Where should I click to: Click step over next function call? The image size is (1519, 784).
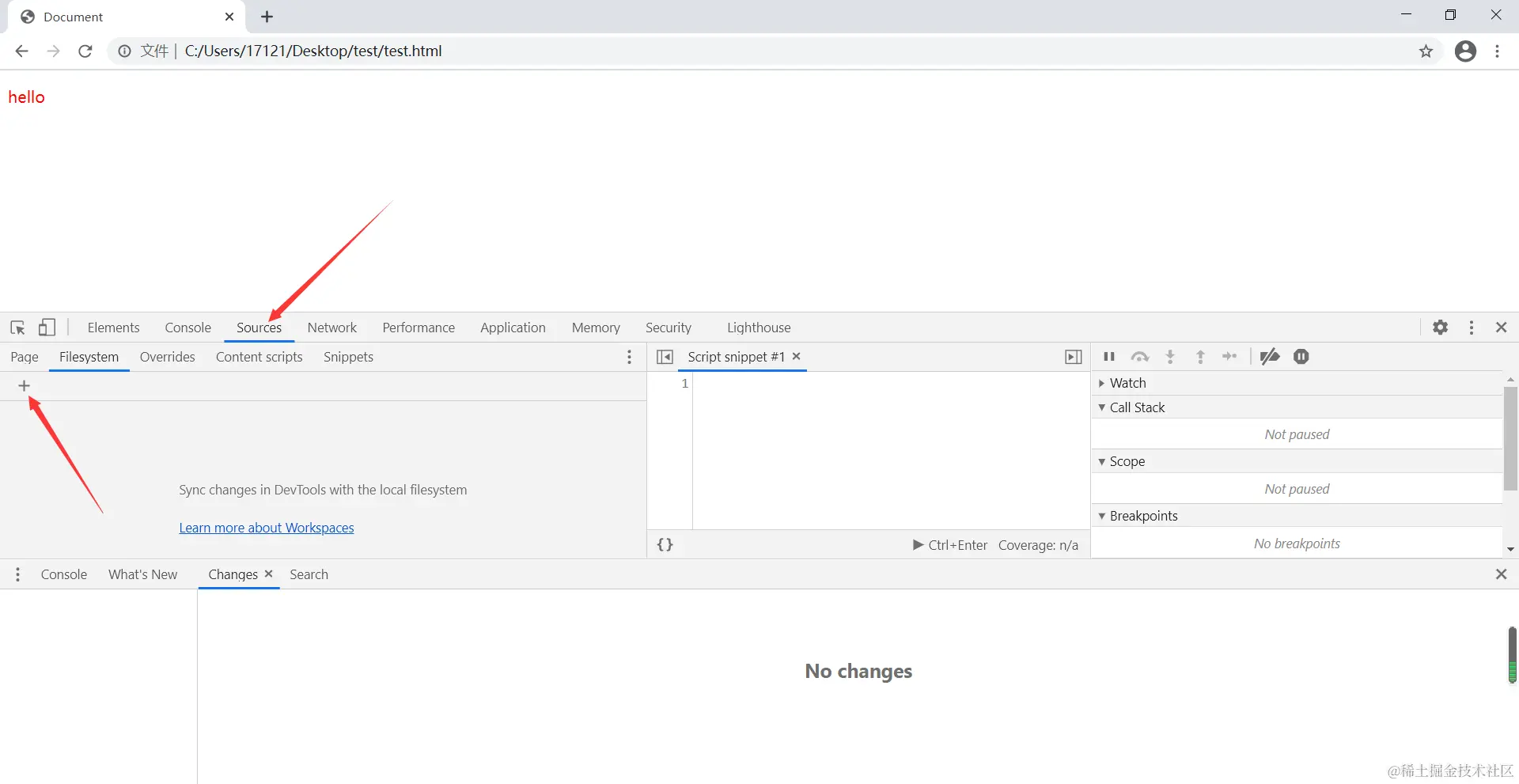click(1139, 357)
